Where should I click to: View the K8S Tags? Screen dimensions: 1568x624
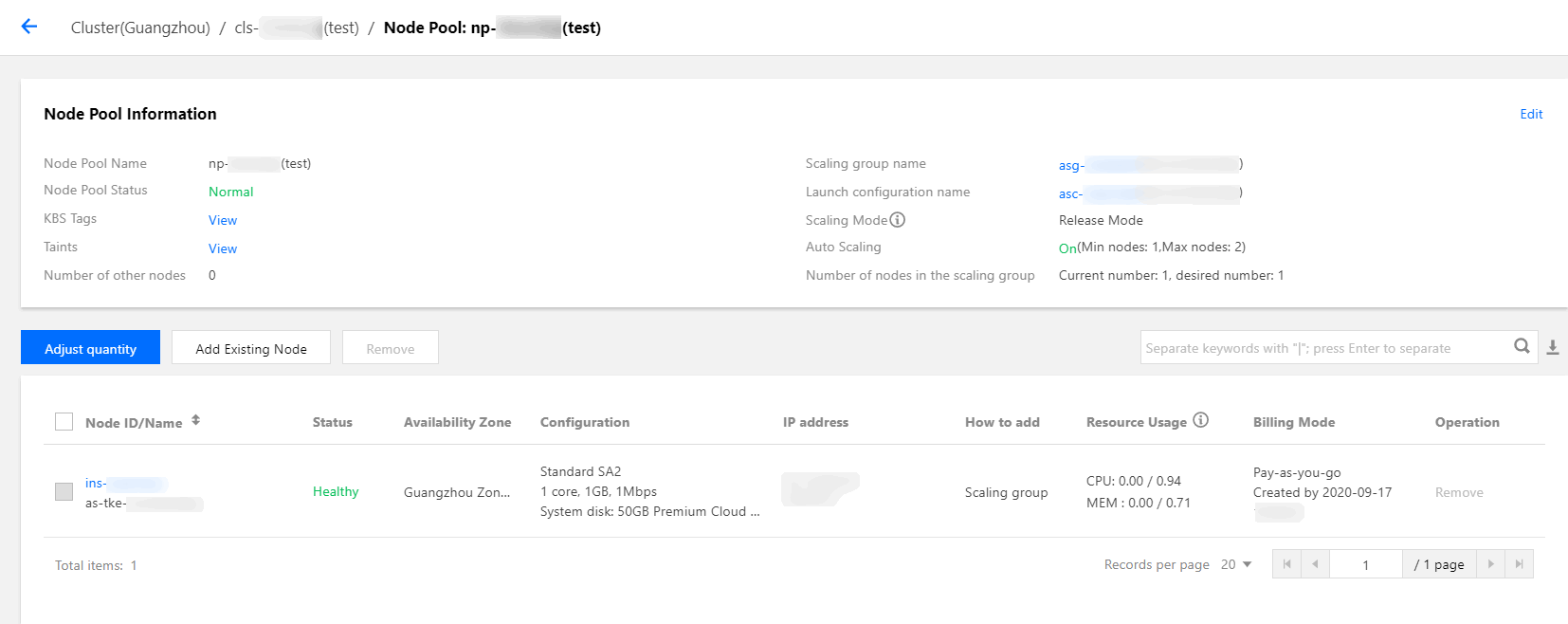(223, 220)
